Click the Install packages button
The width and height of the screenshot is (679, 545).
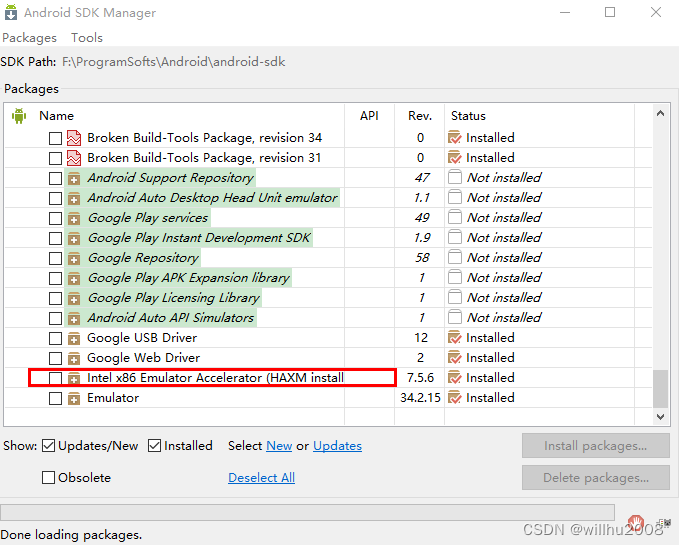tap(595, 445)
